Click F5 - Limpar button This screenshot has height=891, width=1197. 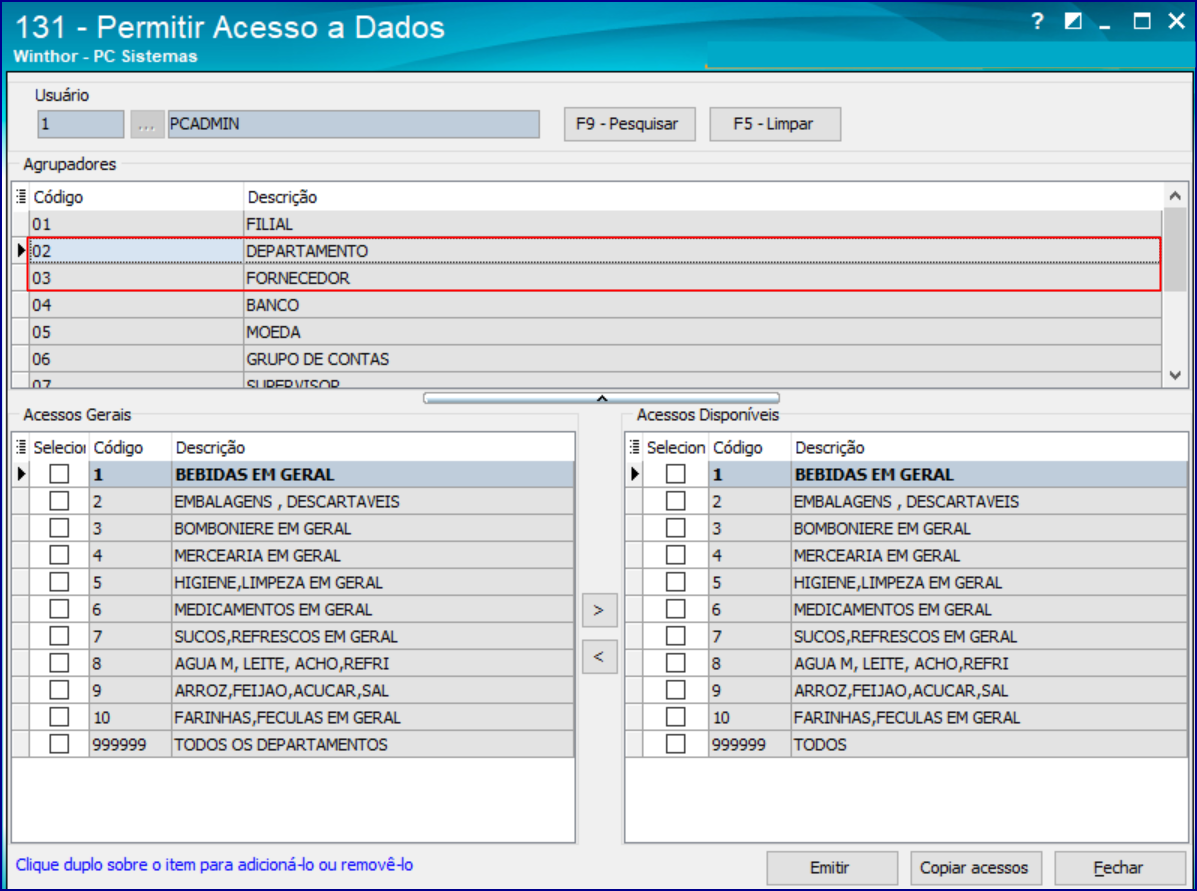775,124
